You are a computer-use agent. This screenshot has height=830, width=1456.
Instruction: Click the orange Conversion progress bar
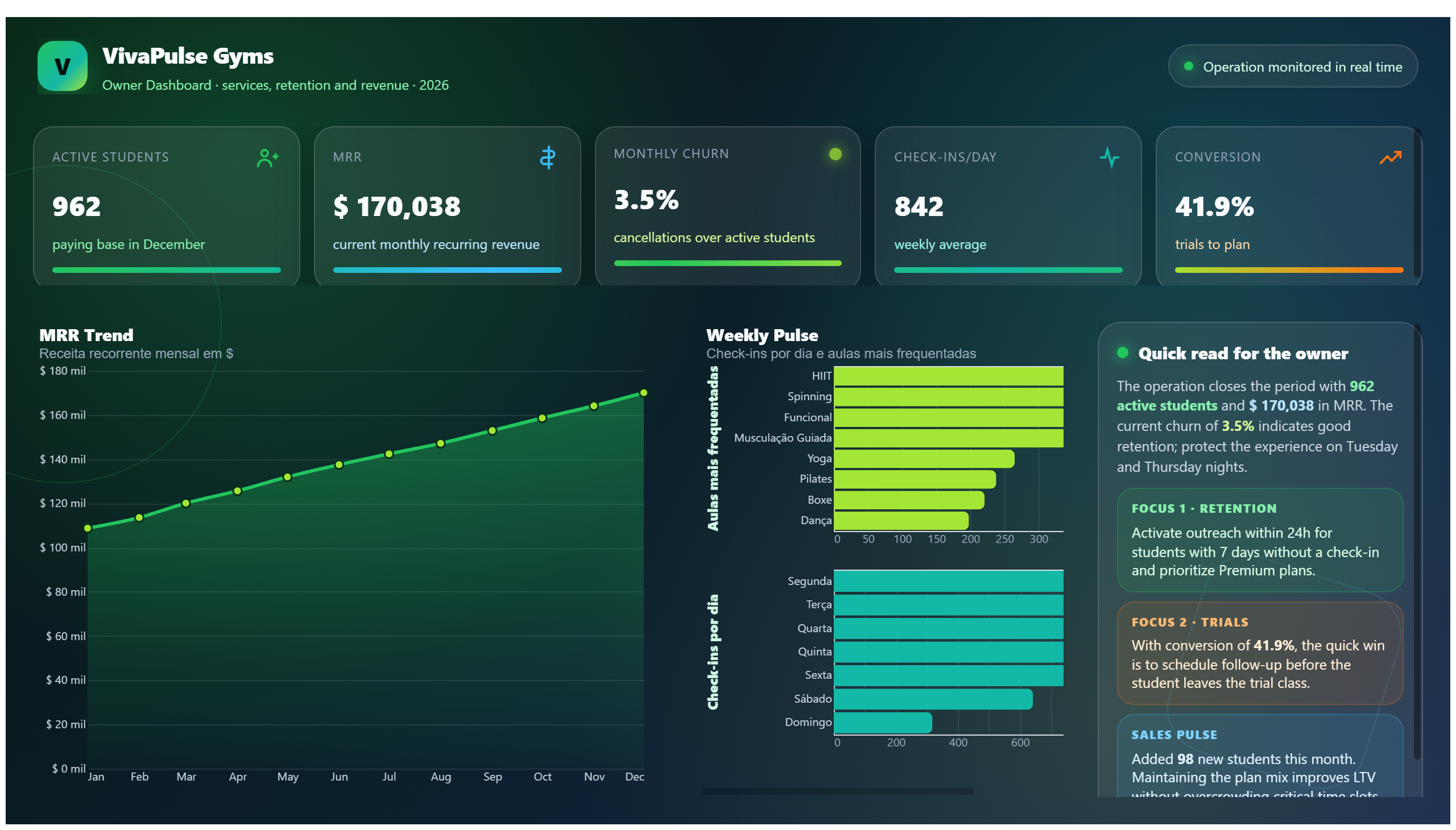coord(1289,270)
